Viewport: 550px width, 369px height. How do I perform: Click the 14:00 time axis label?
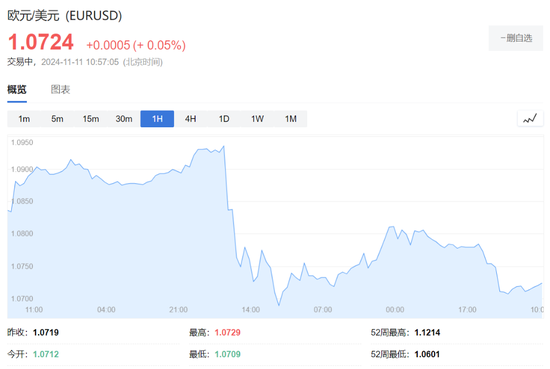coord(251,310)
